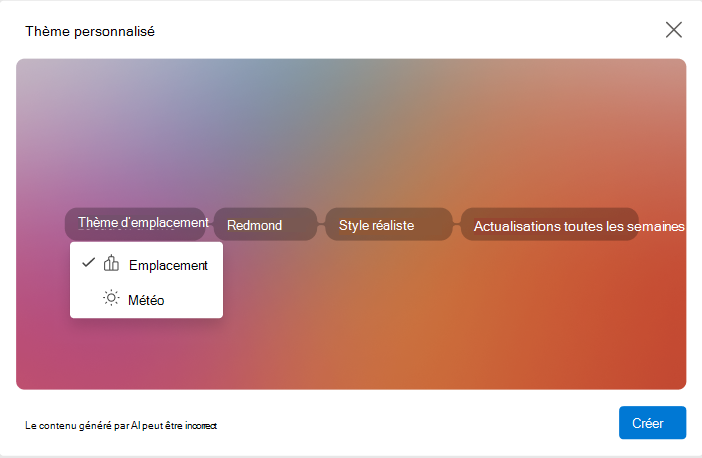
Task: Close the Thème personnalisé dialog
Action: click(x=673, y=30)
